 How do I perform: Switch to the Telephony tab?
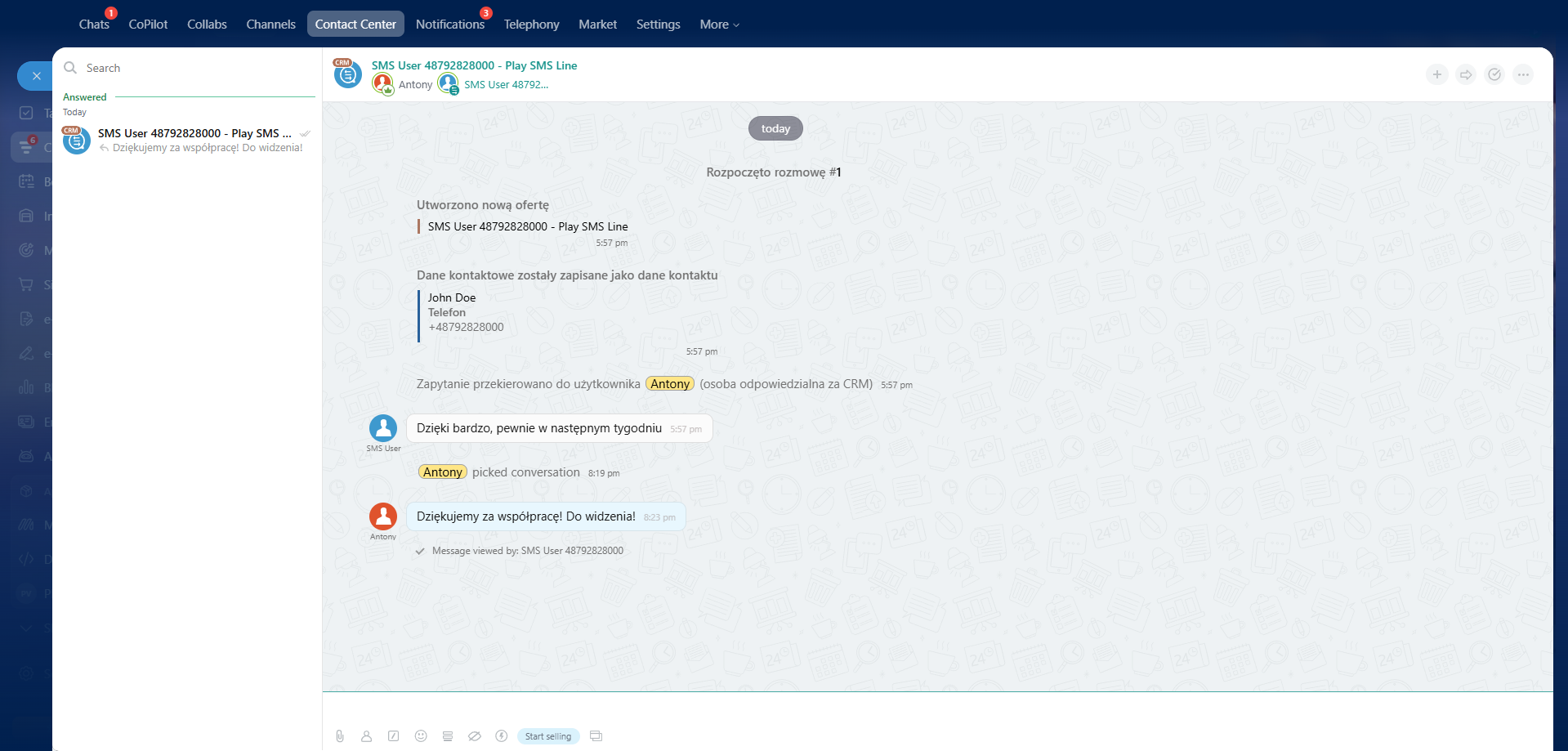(531, 25)
